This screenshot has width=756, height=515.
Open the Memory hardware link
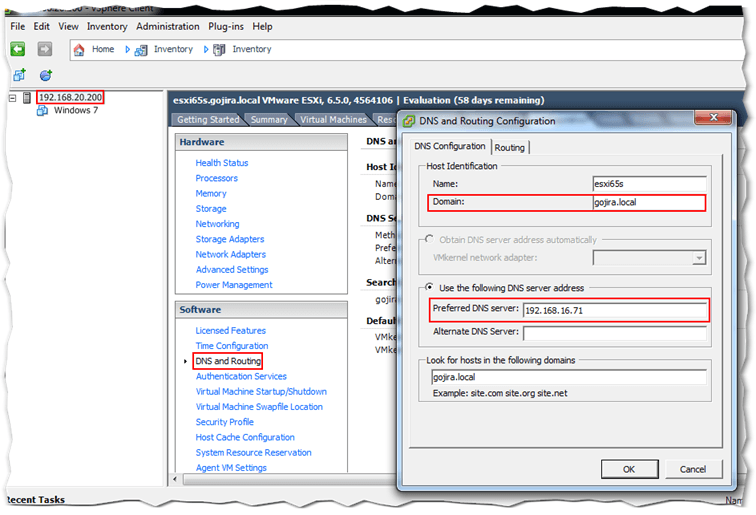[211, 193]
